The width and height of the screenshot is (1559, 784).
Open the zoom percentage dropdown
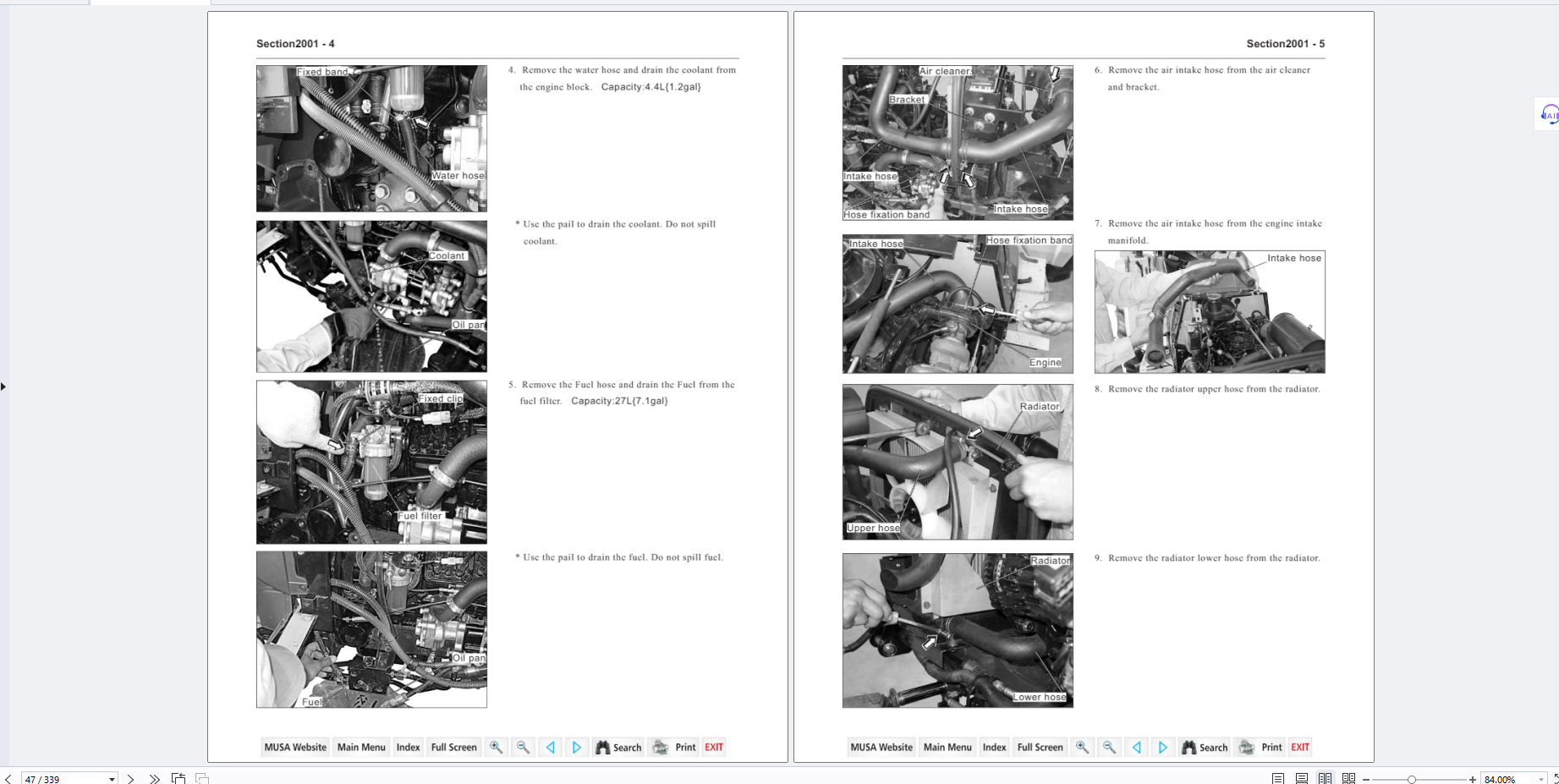1540,779
